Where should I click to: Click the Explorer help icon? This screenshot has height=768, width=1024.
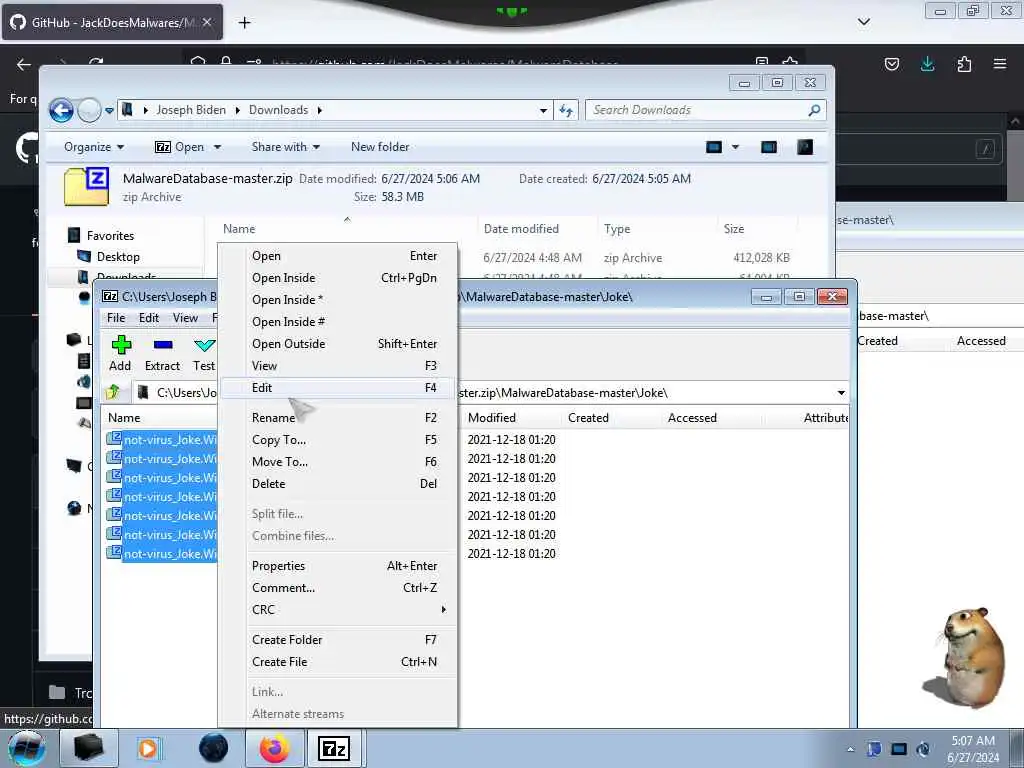pyautogui.click(x=805, y=147)
